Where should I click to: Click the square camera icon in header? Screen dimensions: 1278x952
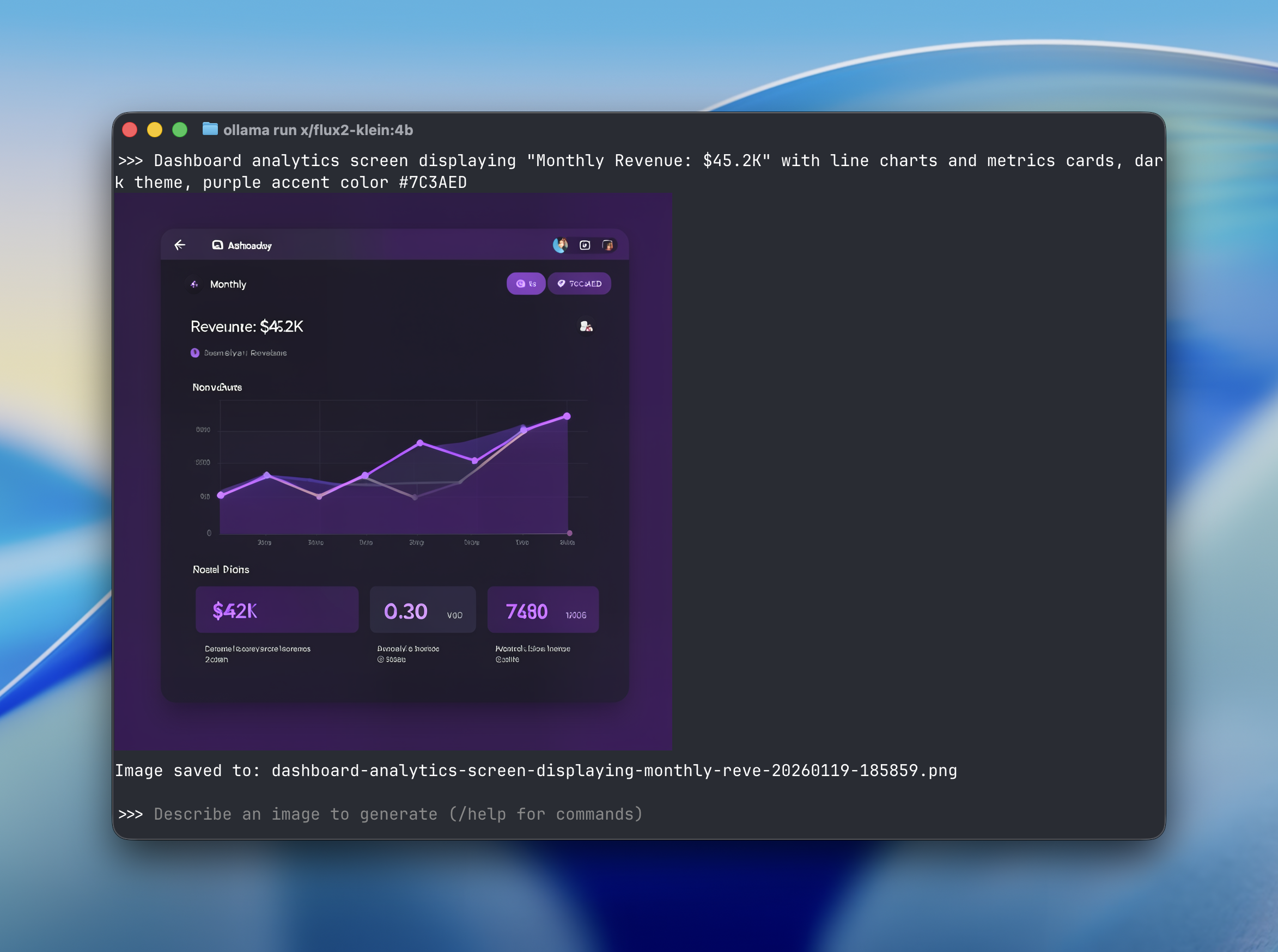tap(585, 245)
